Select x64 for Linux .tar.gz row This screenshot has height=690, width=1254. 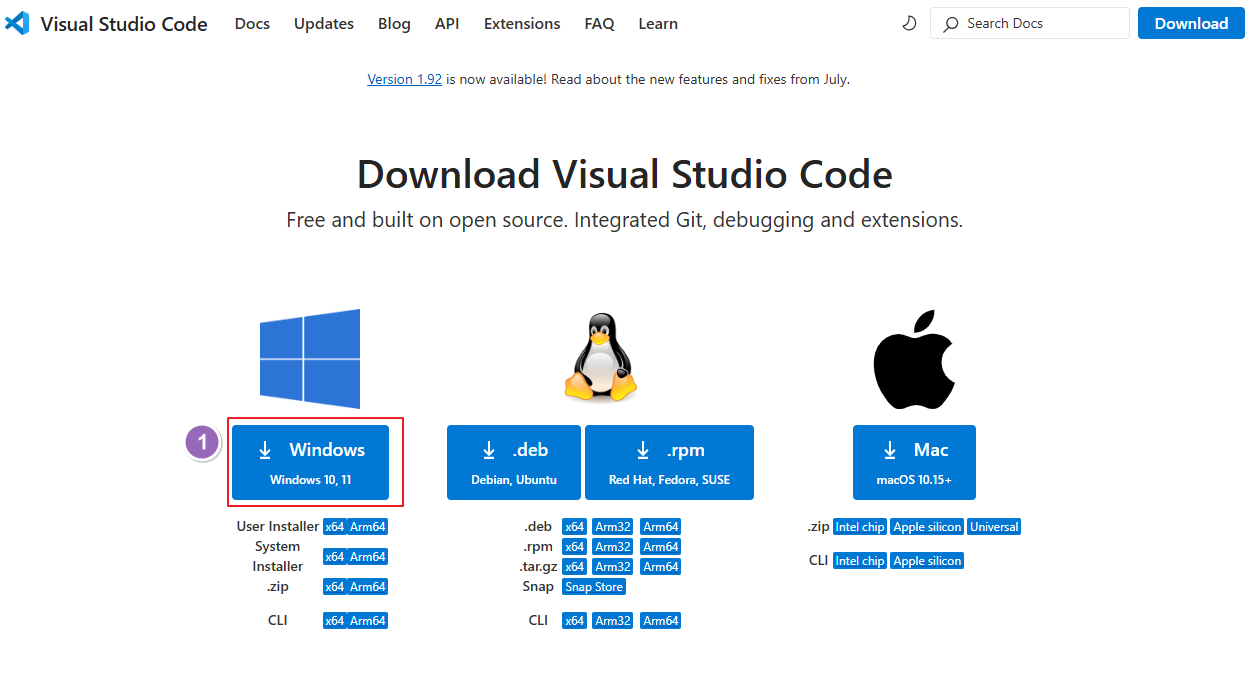pos(574,567)
